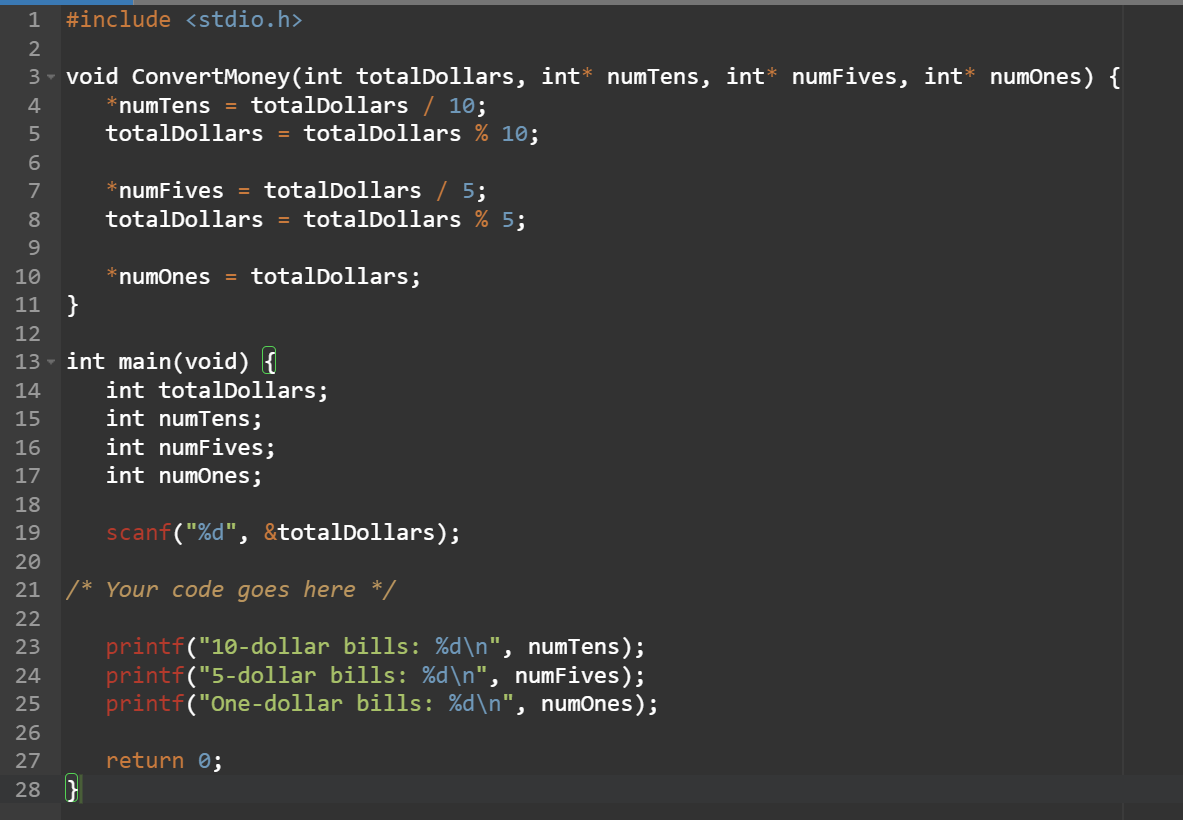
Task: Click the comment Your code goes here
Action: click(230, 589)
